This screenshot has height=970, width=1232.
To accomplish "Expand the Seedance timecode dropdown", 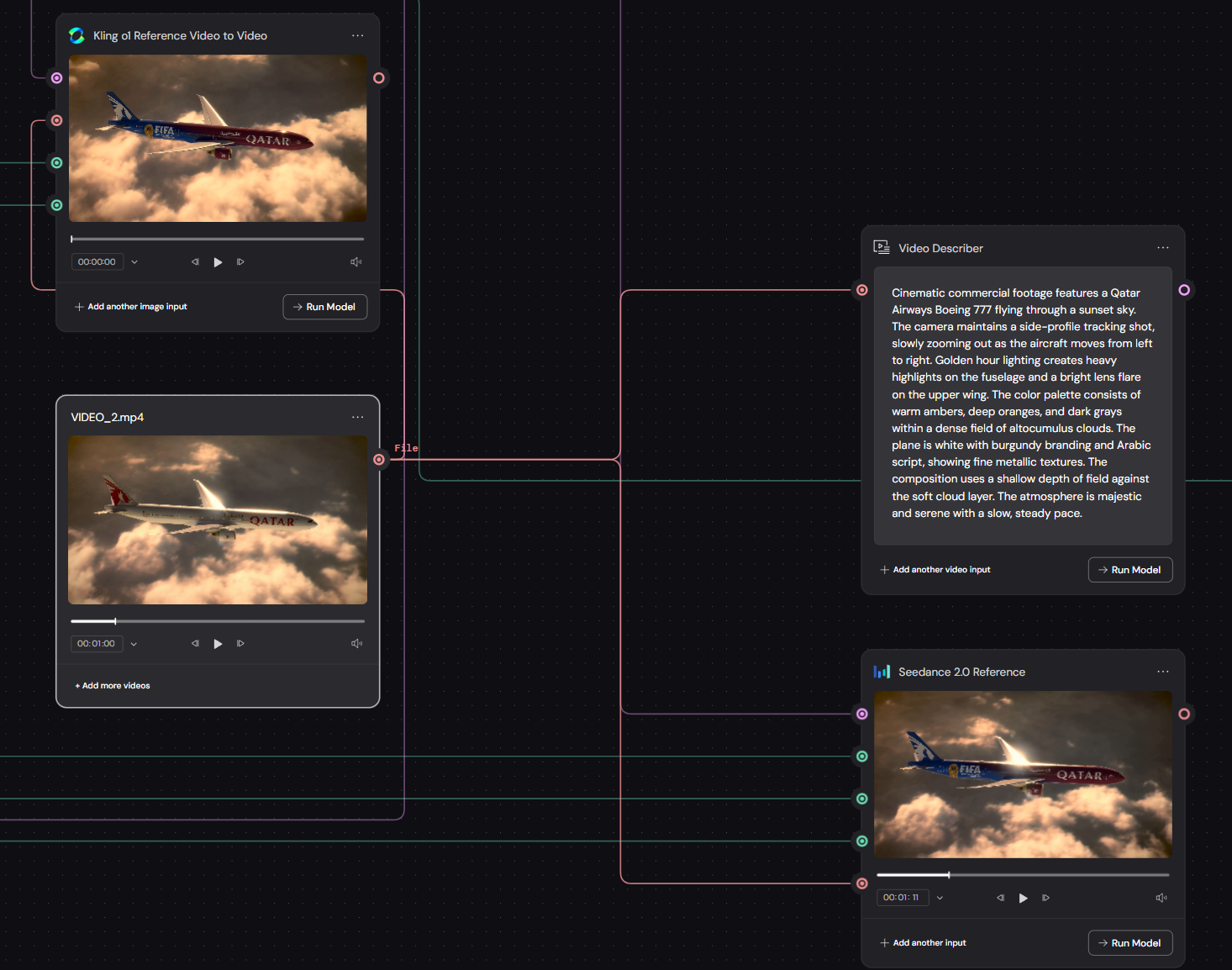I will coord(940,898).
